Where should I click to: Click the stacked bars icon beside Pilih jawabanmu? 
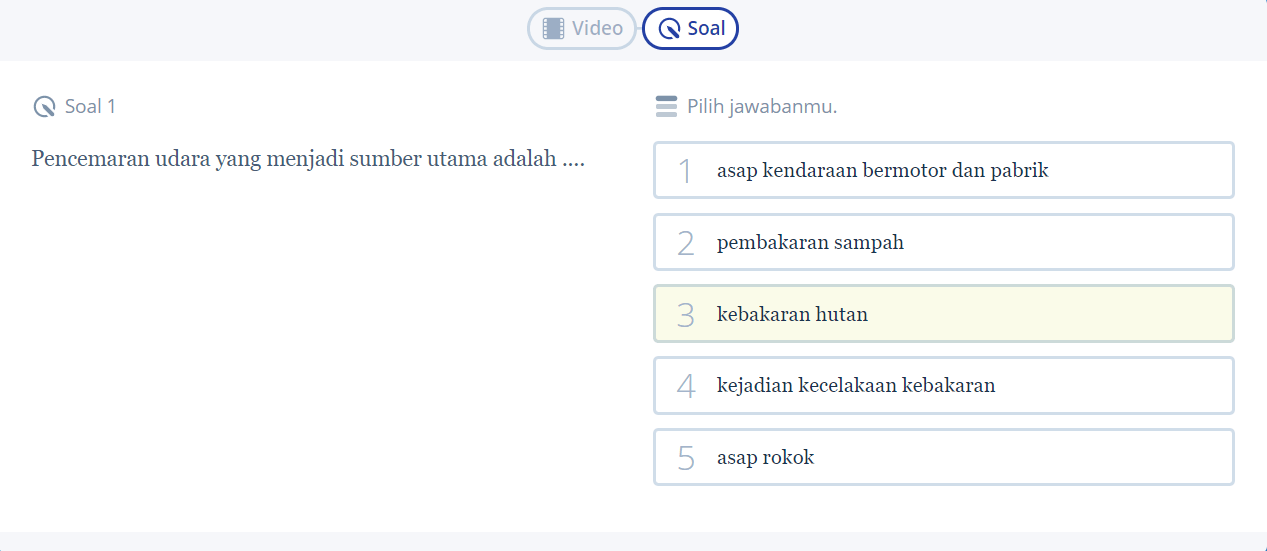pos(666,106)
